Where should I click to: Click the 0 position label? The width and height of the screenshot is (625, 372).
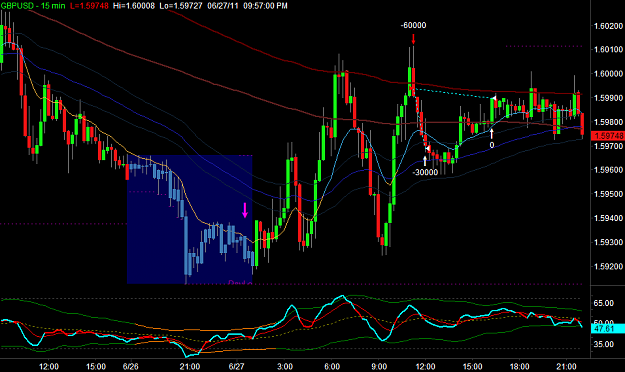[x=492, y=145]
